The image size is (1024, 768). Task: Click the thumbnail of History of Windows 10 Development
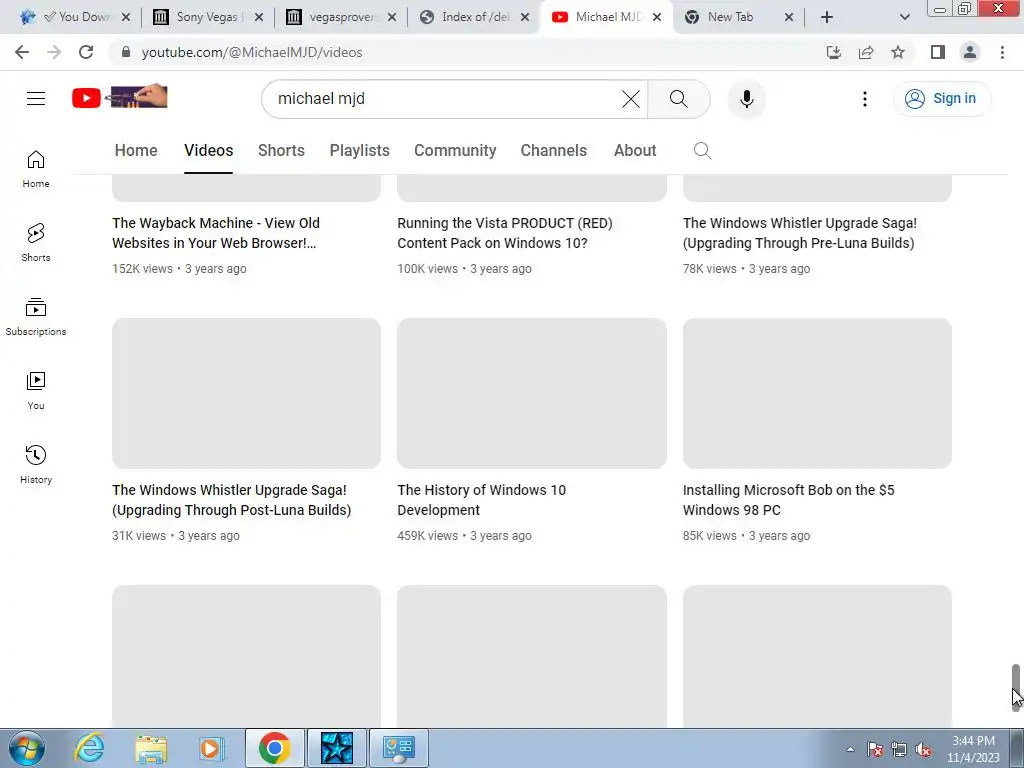(x=532, y=393)
